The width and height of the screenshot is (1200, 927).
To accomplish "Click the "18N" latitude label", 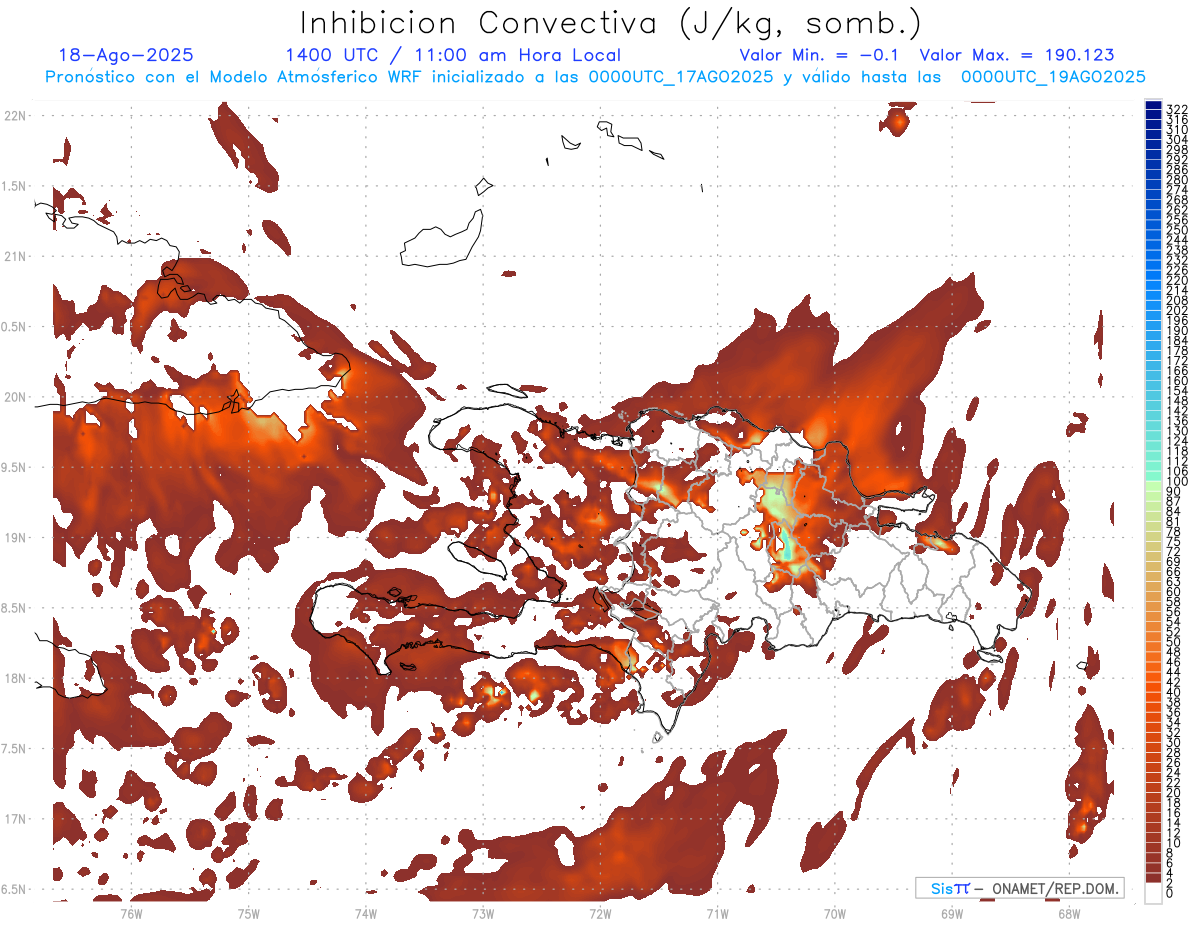I will [15, 678].
